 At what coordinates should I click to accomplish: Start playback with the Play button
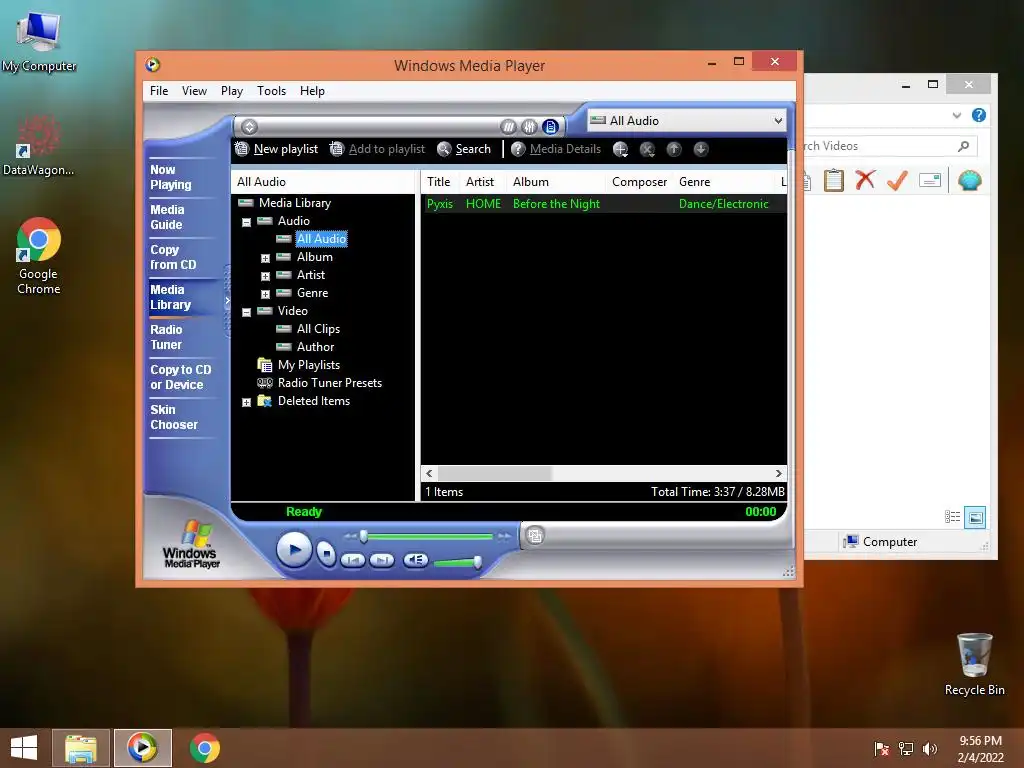[x=293, y=550]
